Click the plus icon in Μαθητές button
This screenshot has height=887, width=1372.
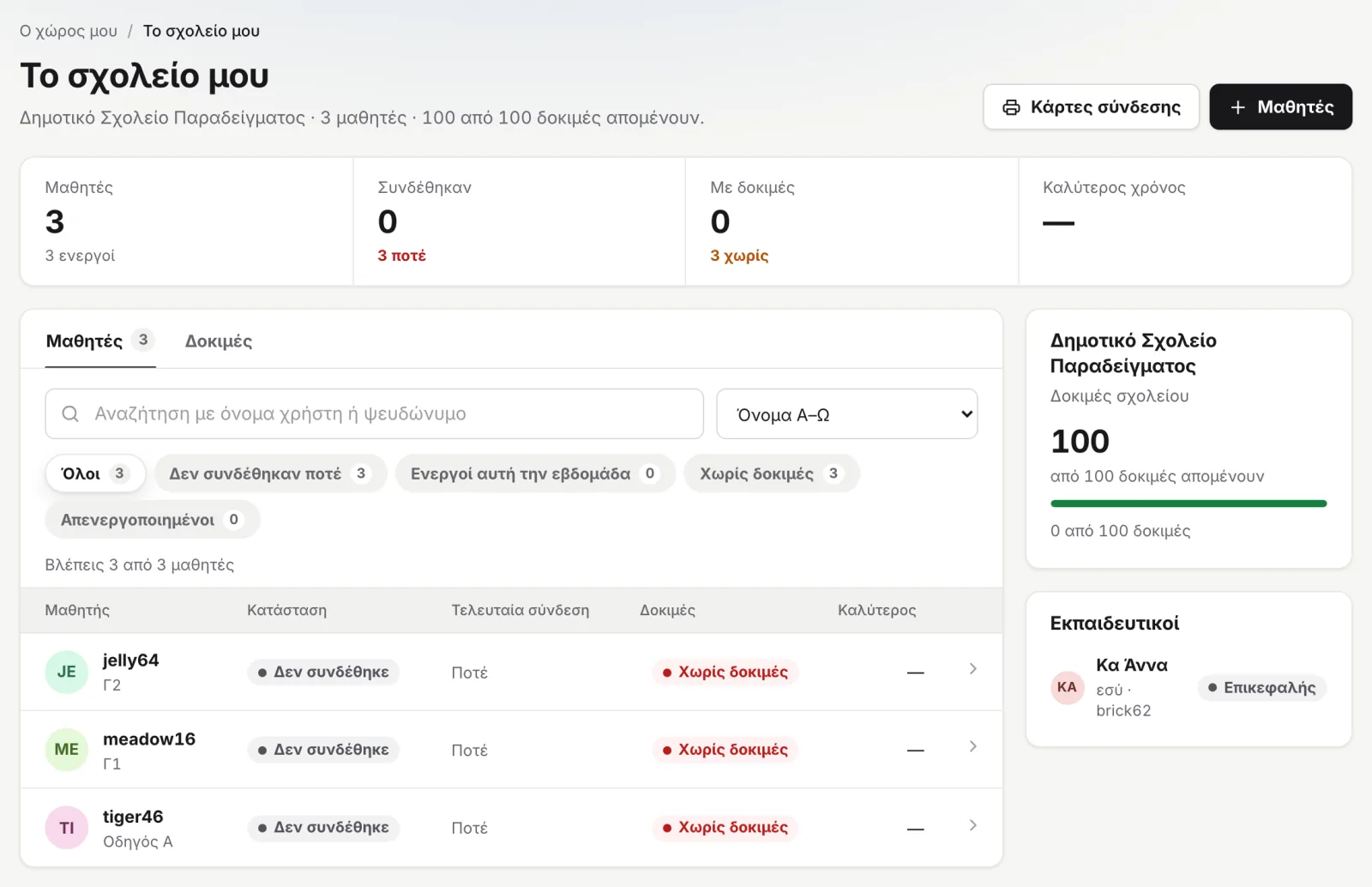click(x=1237, y=107)
